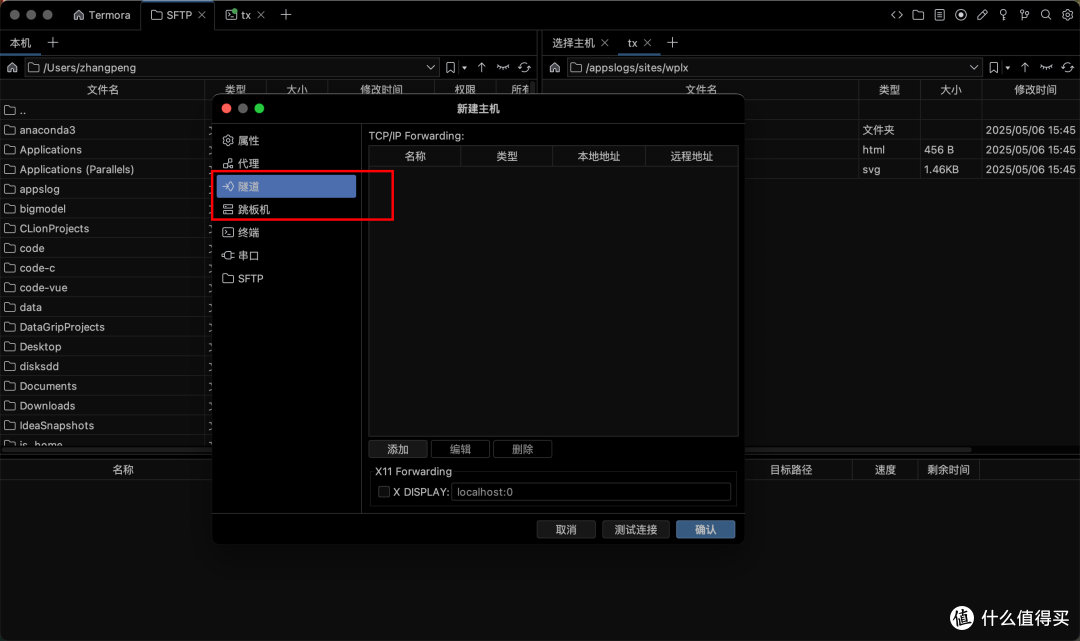Expand local path /Users/zhangpeng dropdown

coord(430,67)
